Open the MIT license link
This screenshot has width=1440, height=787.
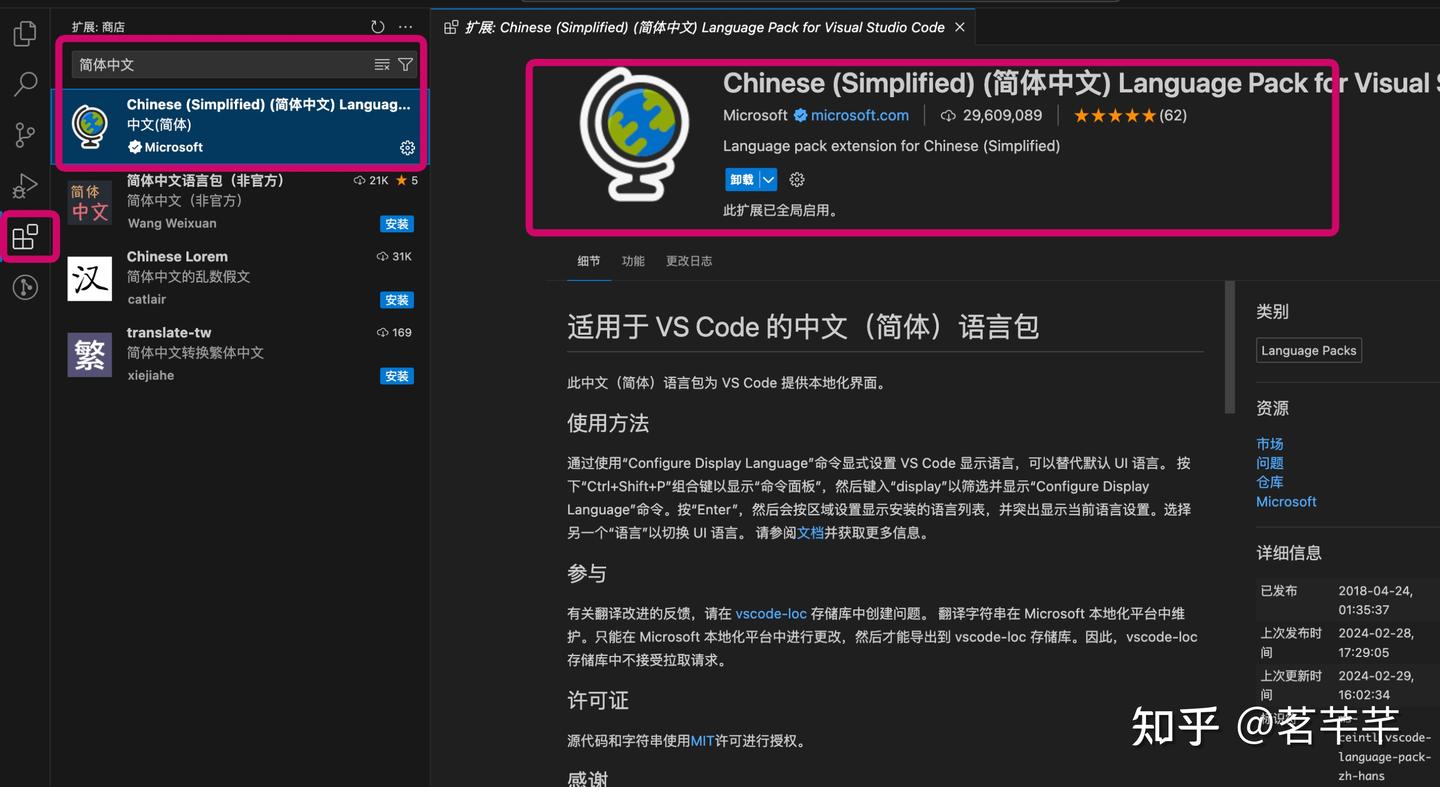coord(702,741)
